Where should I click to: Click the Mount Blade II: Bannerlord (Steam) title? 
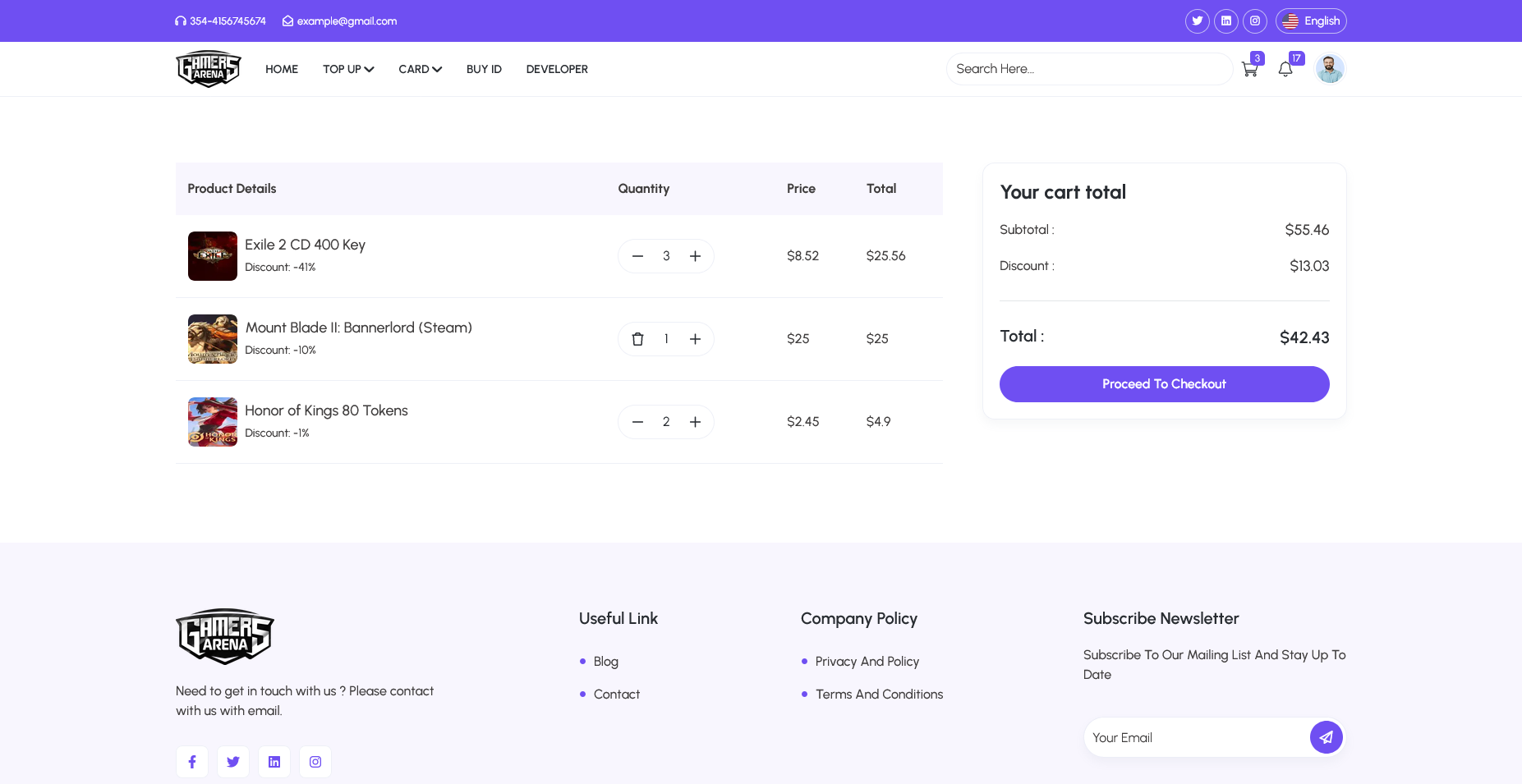358,328
